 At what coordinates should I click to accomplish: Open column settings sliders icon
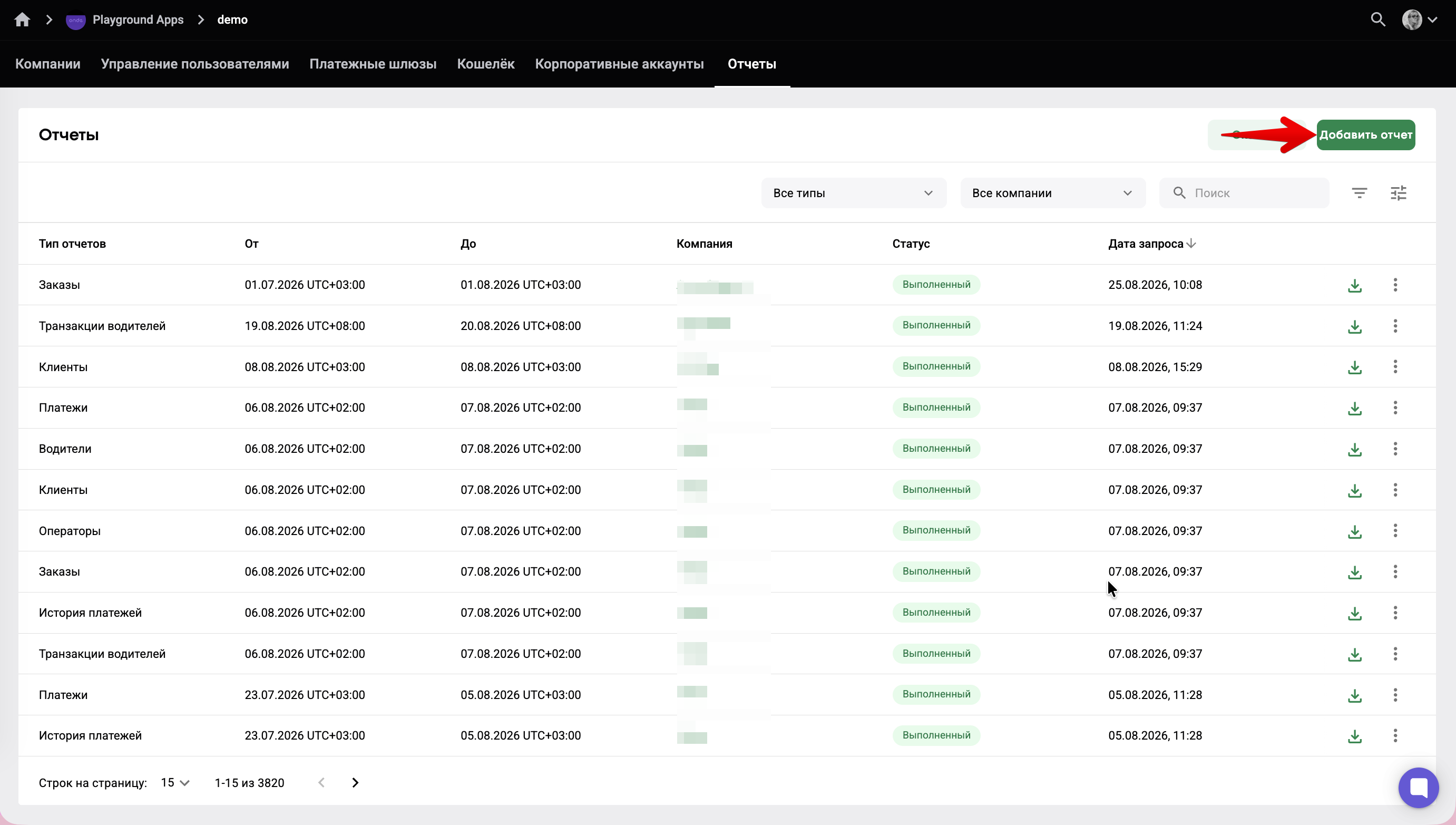1398,193
